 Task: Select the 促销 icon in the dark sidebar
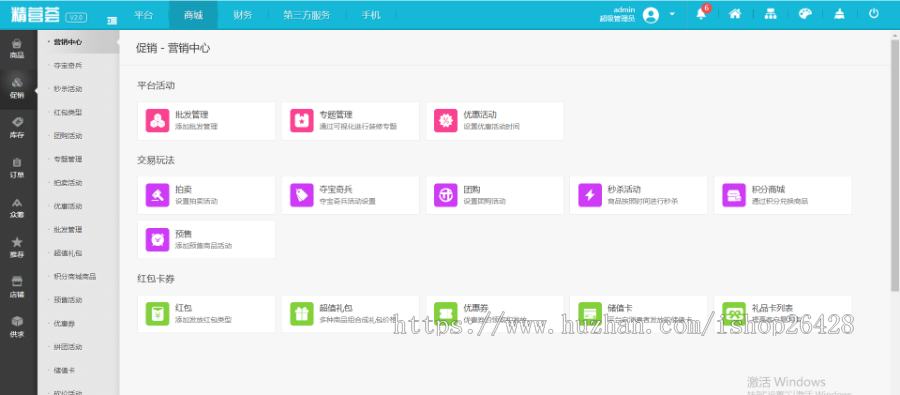click(x=17, y=88)
